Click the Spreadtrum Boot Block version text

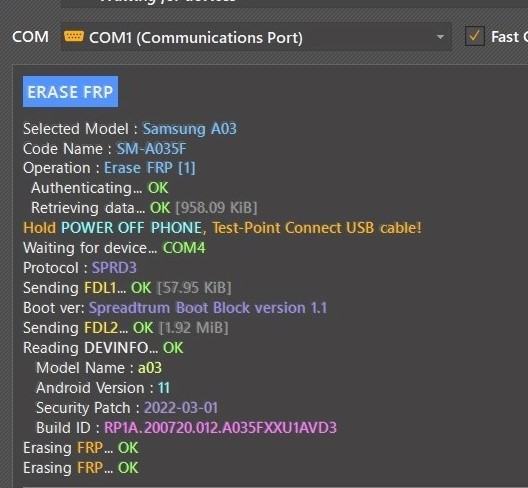point(208,308)
